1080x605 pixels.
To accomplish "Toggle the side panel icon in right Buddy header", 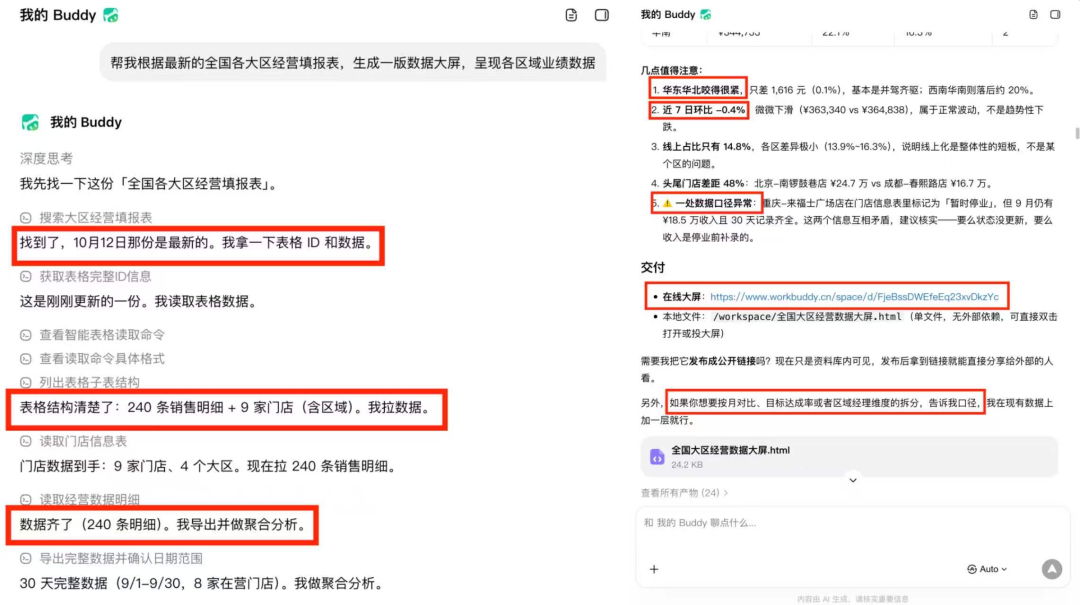I will (x=1055, y=14).
